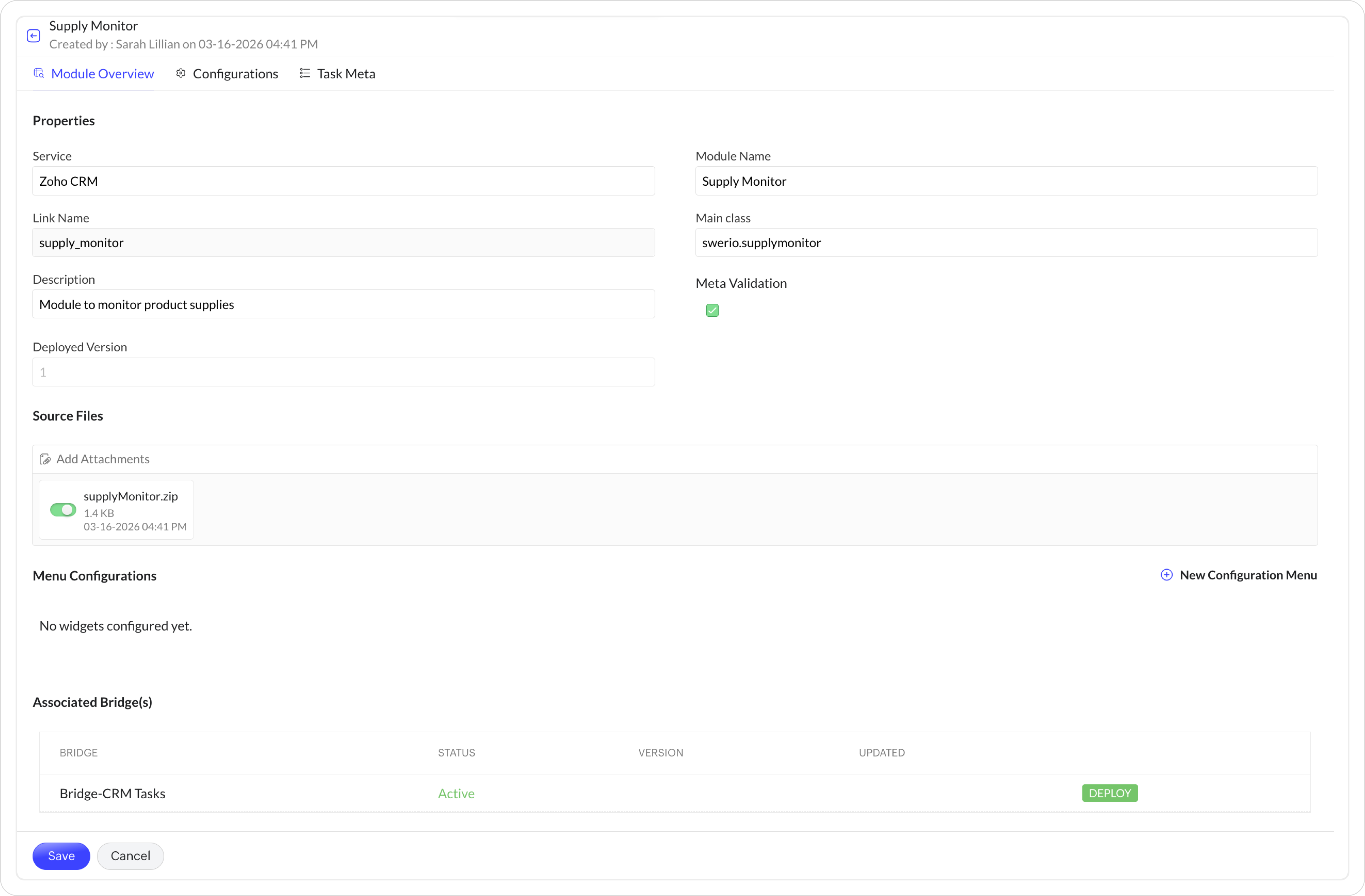The height and width of the screenshot is (896, 1365).
Task: Toggle the supplyMonitor.zip switch off
Action: click(63, 510)
